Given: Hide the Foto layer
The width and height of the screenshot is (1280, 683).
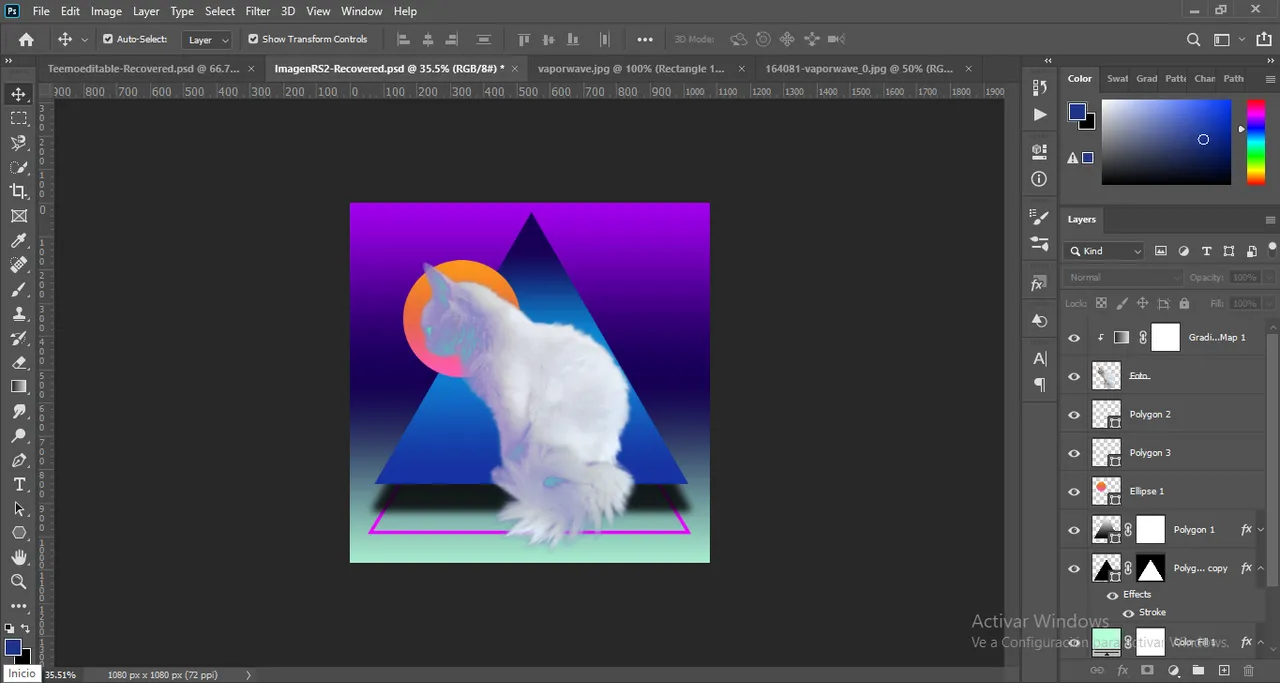Looking at the screenshot, I should pos(1074,376).
